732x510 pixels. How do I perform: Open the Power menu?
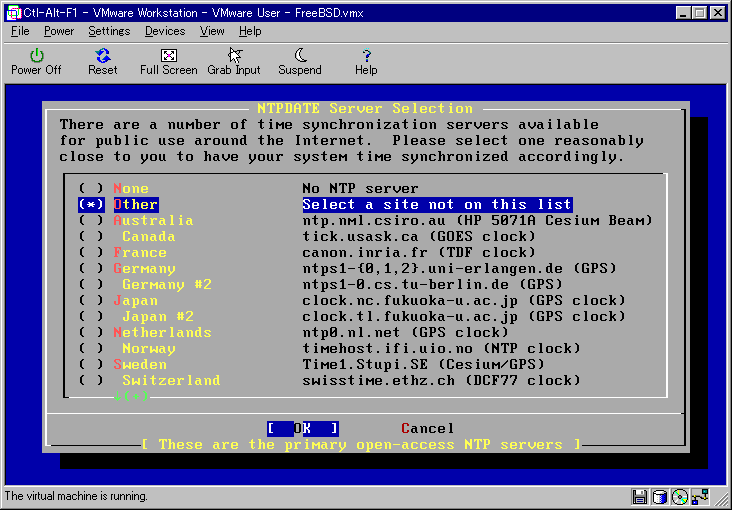59,31
